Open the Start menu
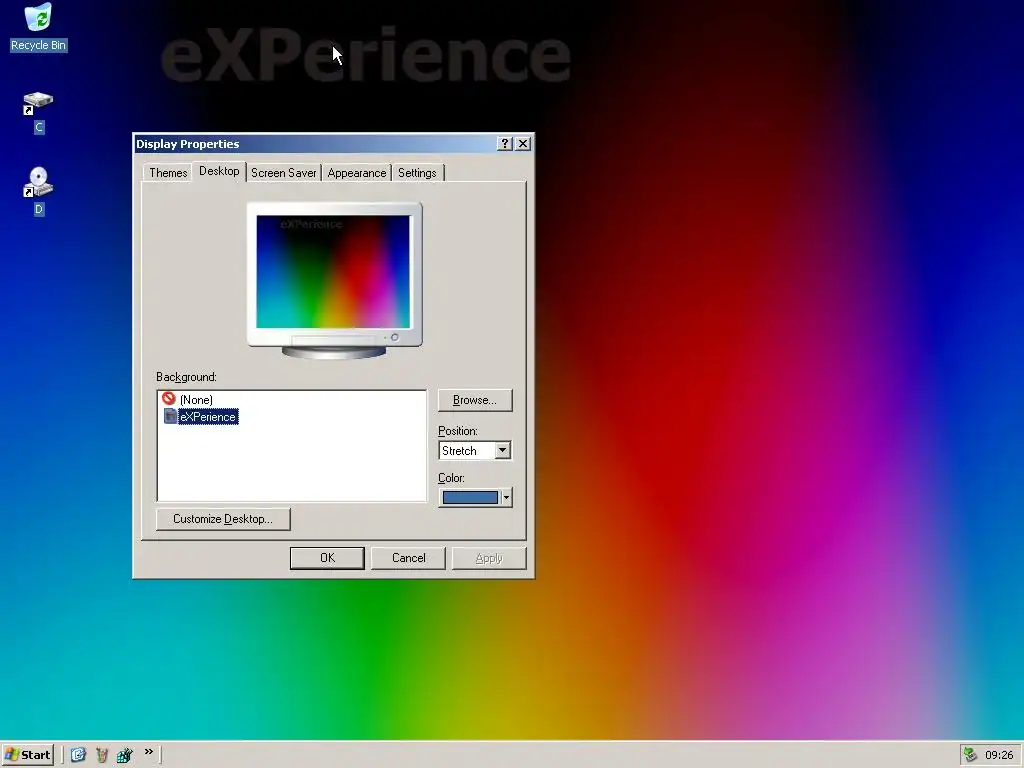The height and width of the screenshot is (768, 1024). click(x=27, y=755)
